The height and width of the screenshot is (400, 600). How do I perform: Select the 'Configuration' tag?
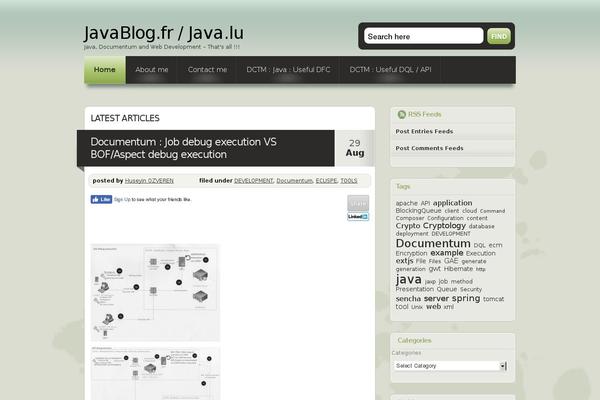click(445, 218)
